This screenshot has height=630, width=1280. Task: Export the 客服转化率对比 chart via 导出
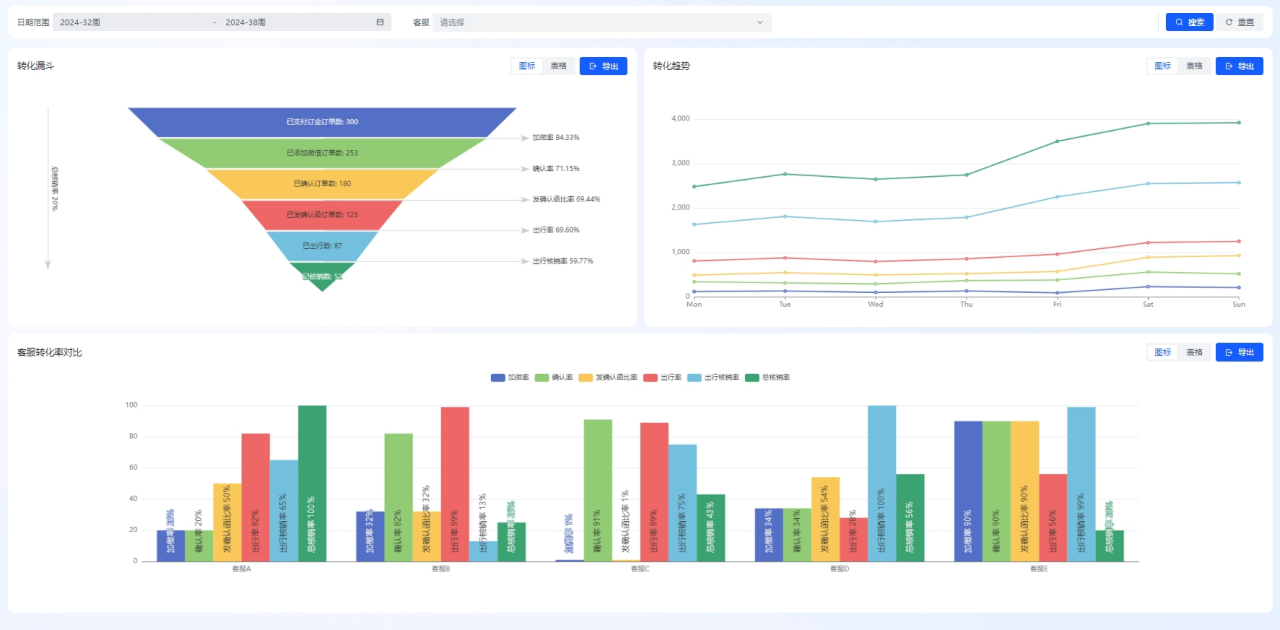click(1239, 352)
